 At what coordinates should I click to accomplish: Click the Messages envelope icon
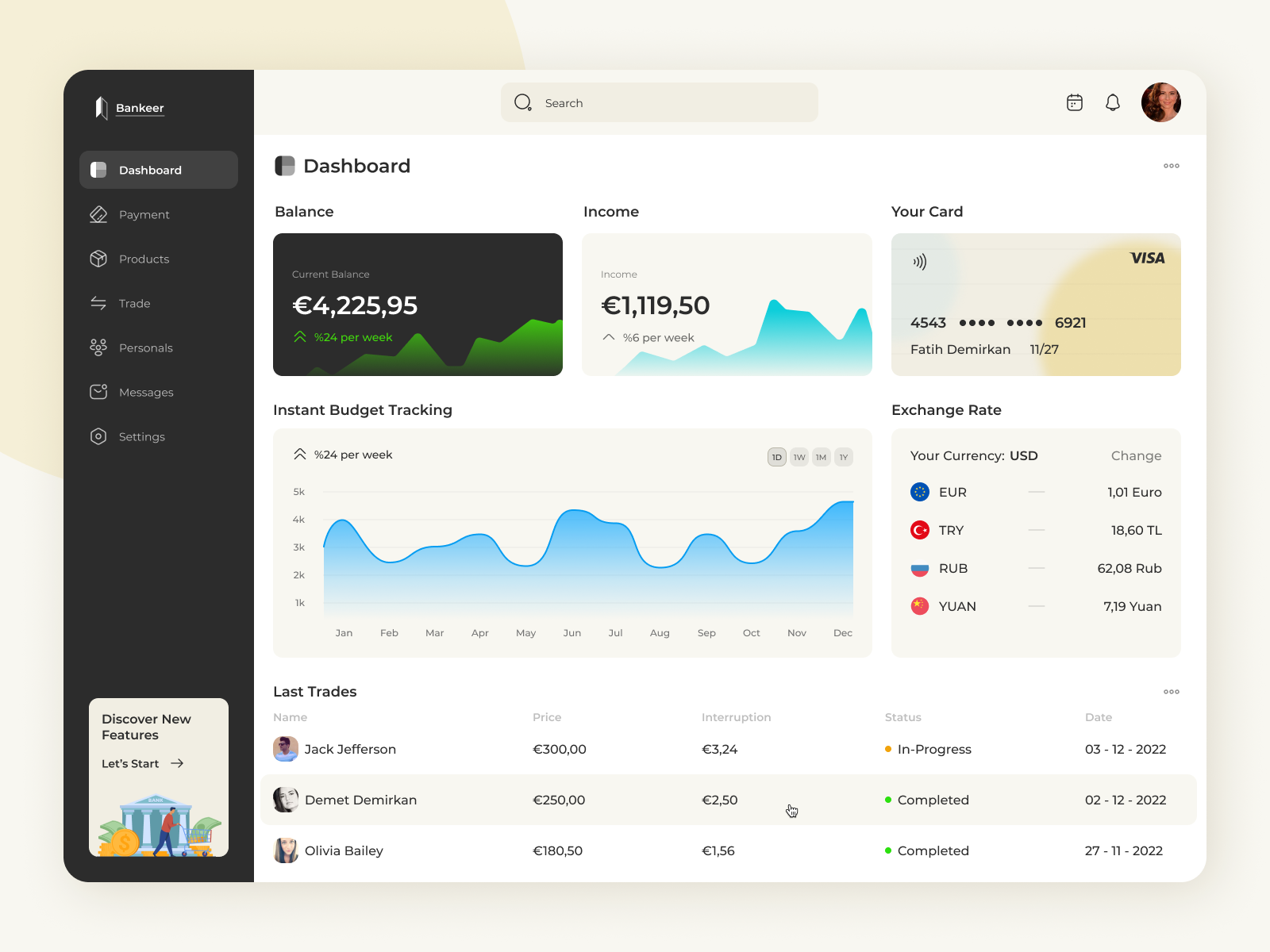[x=98, y=392]
